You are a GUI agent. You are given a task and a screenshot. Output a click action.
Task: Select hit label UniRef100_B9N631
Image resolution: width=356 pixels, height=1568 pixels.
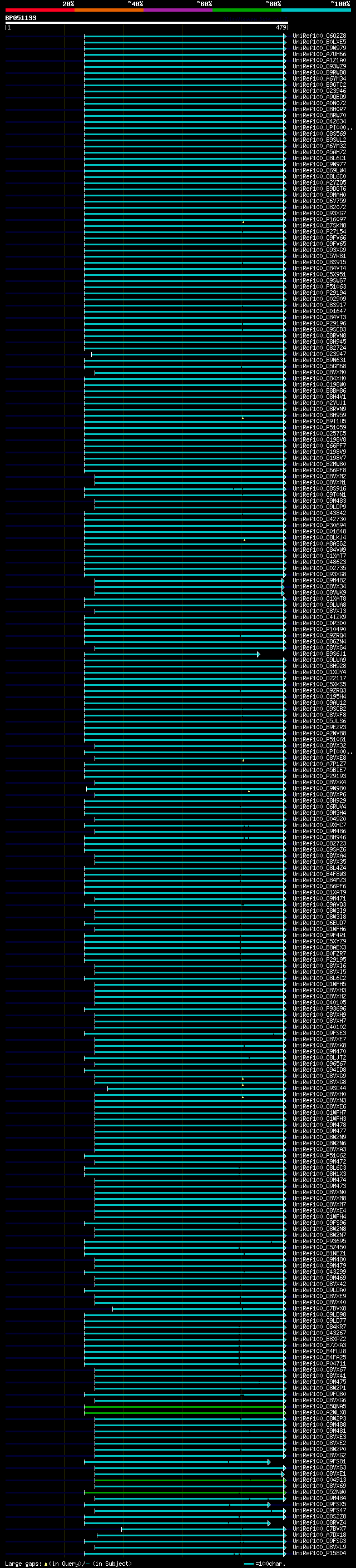[x=319, y=360]
